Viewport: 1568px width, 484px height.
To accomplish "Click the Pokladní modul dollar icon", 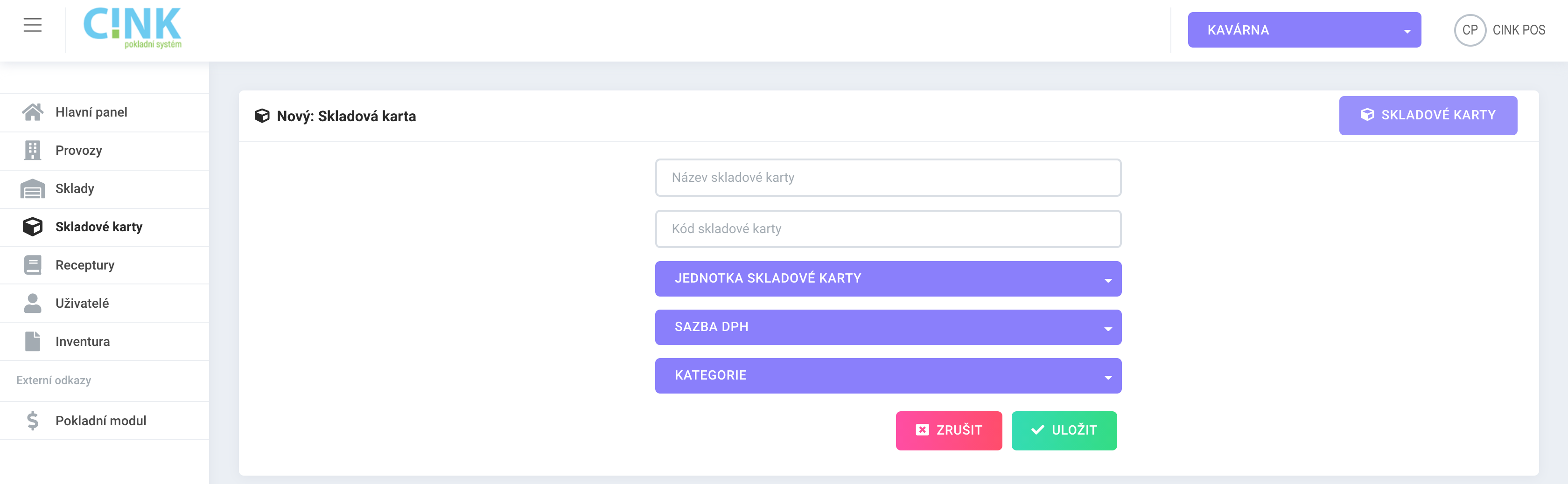I will click(32, 421).
